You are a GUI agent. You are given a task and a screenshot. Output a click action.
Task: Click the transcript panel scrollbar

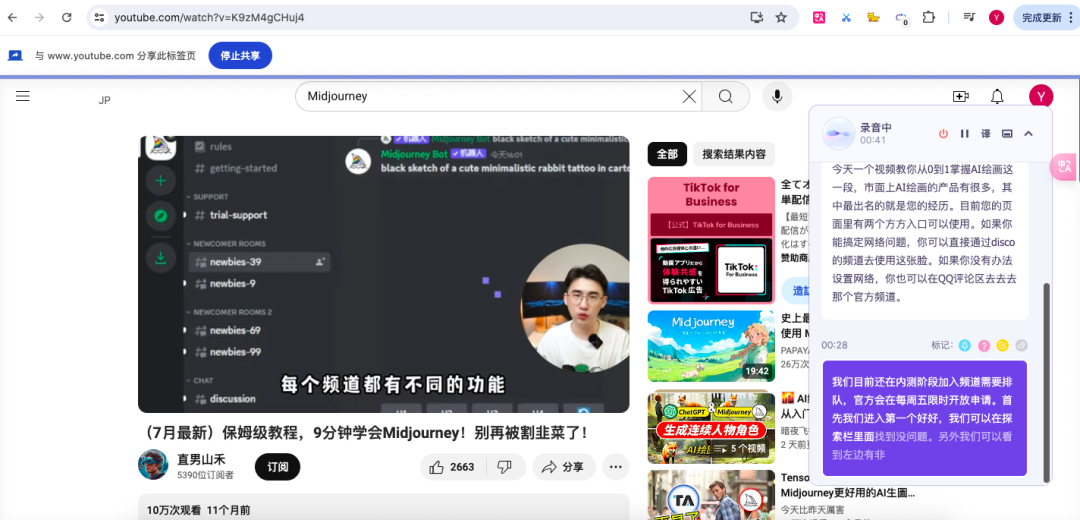(x=1047, y=382)
